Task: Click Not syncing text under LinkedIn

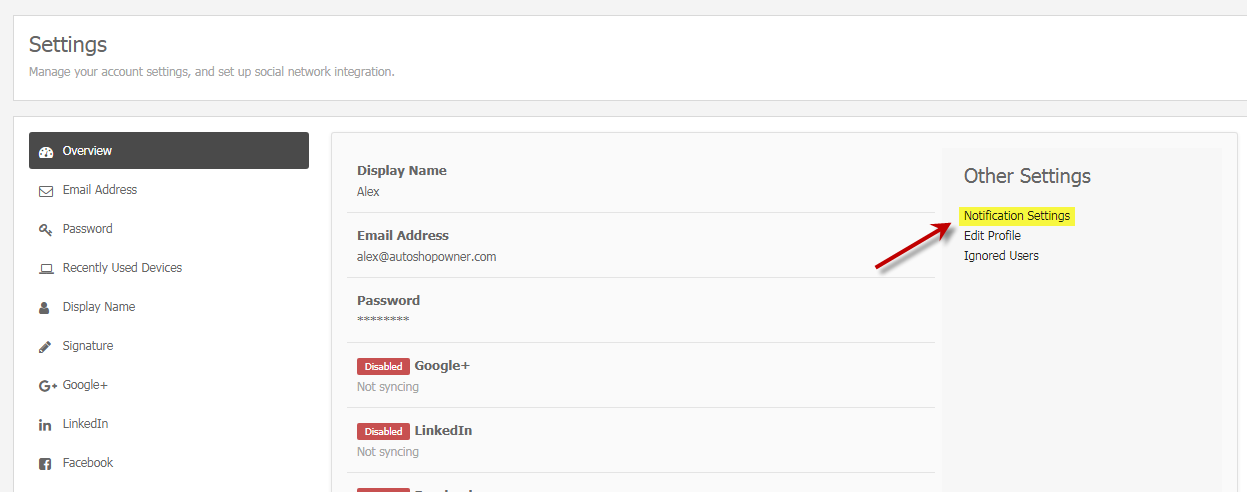Action: pos(388,452)
